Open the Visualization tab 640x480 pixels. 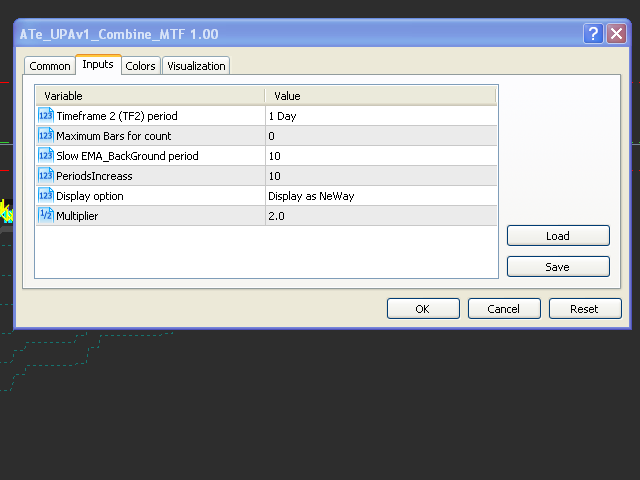pyautogui.click(x=197, y=66)
